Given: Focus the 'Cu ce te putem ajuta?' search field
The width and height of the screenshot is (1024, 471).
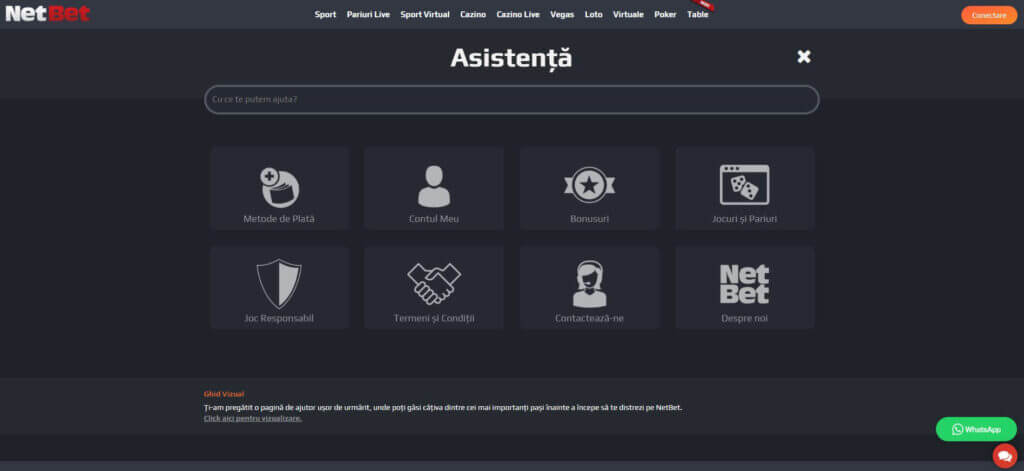Looking at the screenshot, I should click(512, 100).
